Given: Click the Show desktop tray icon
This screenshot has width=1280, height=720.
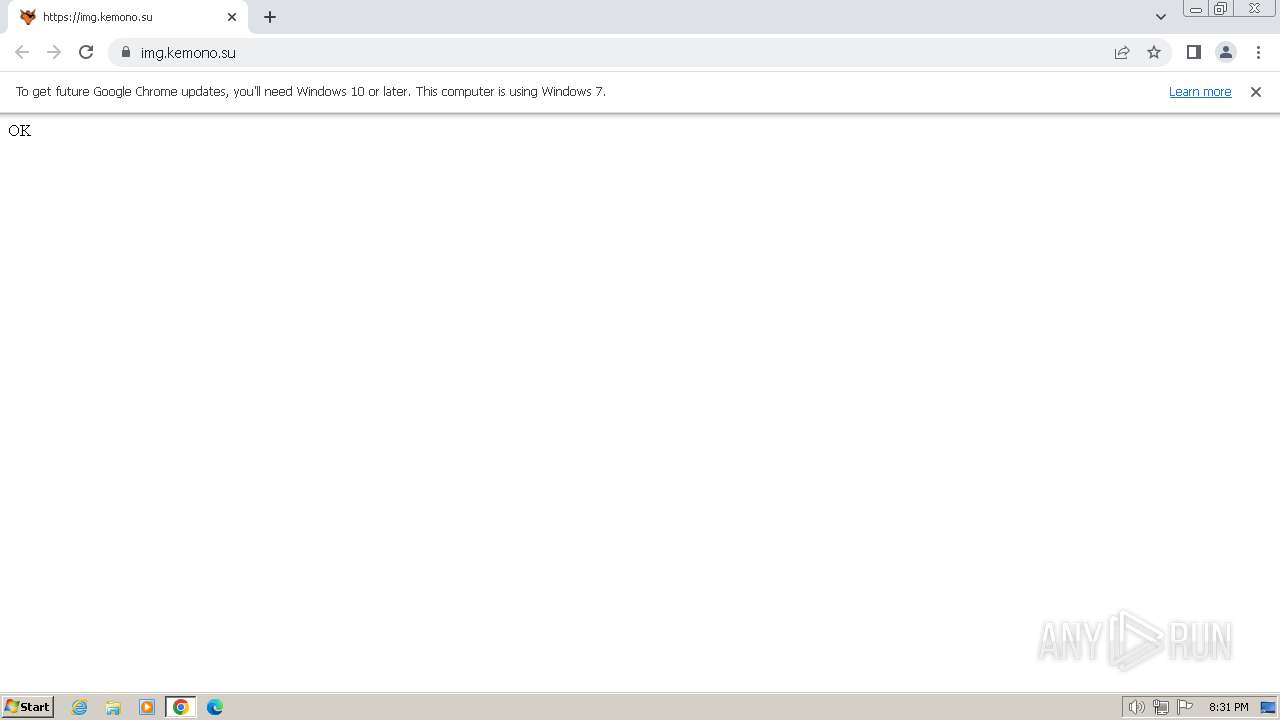Looking at the screenshot, I should click(x=1268, y=707).
